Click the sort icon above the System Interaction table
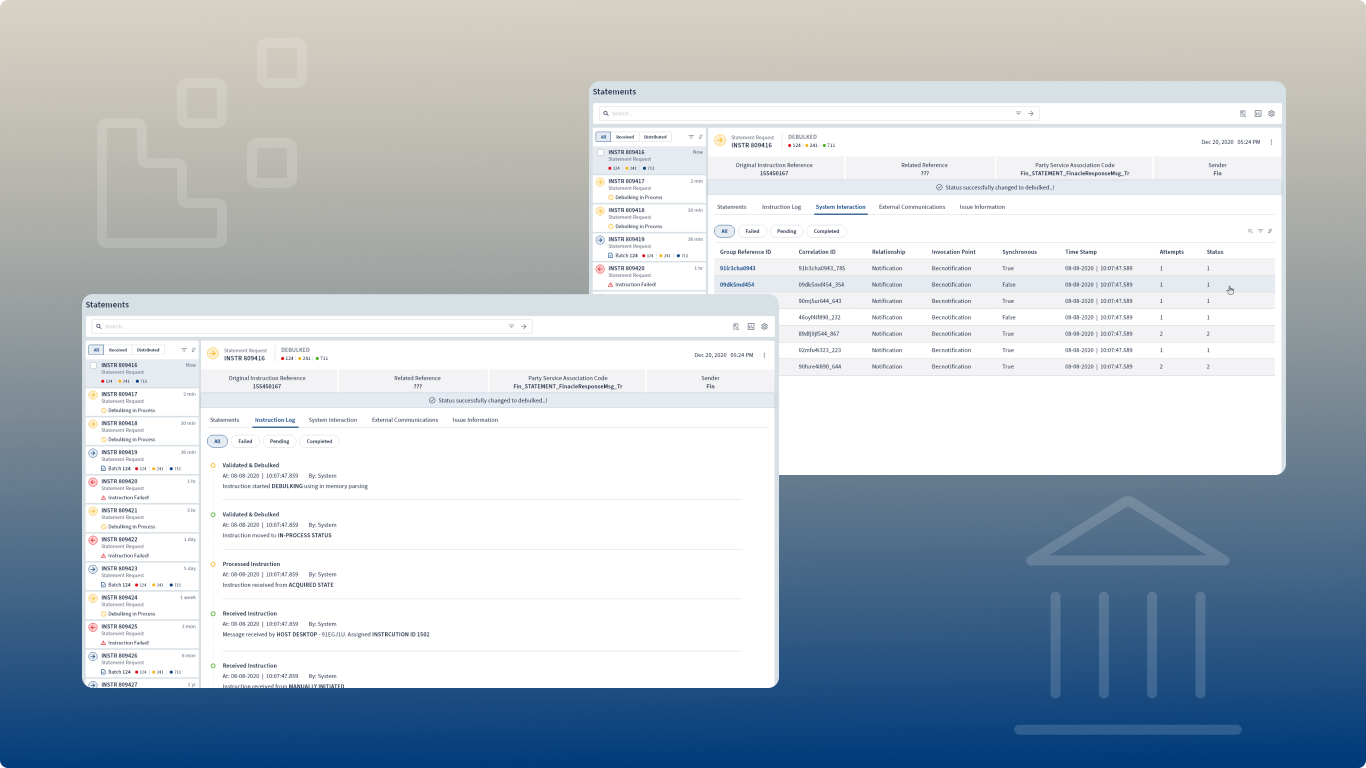 point(1270,231)
